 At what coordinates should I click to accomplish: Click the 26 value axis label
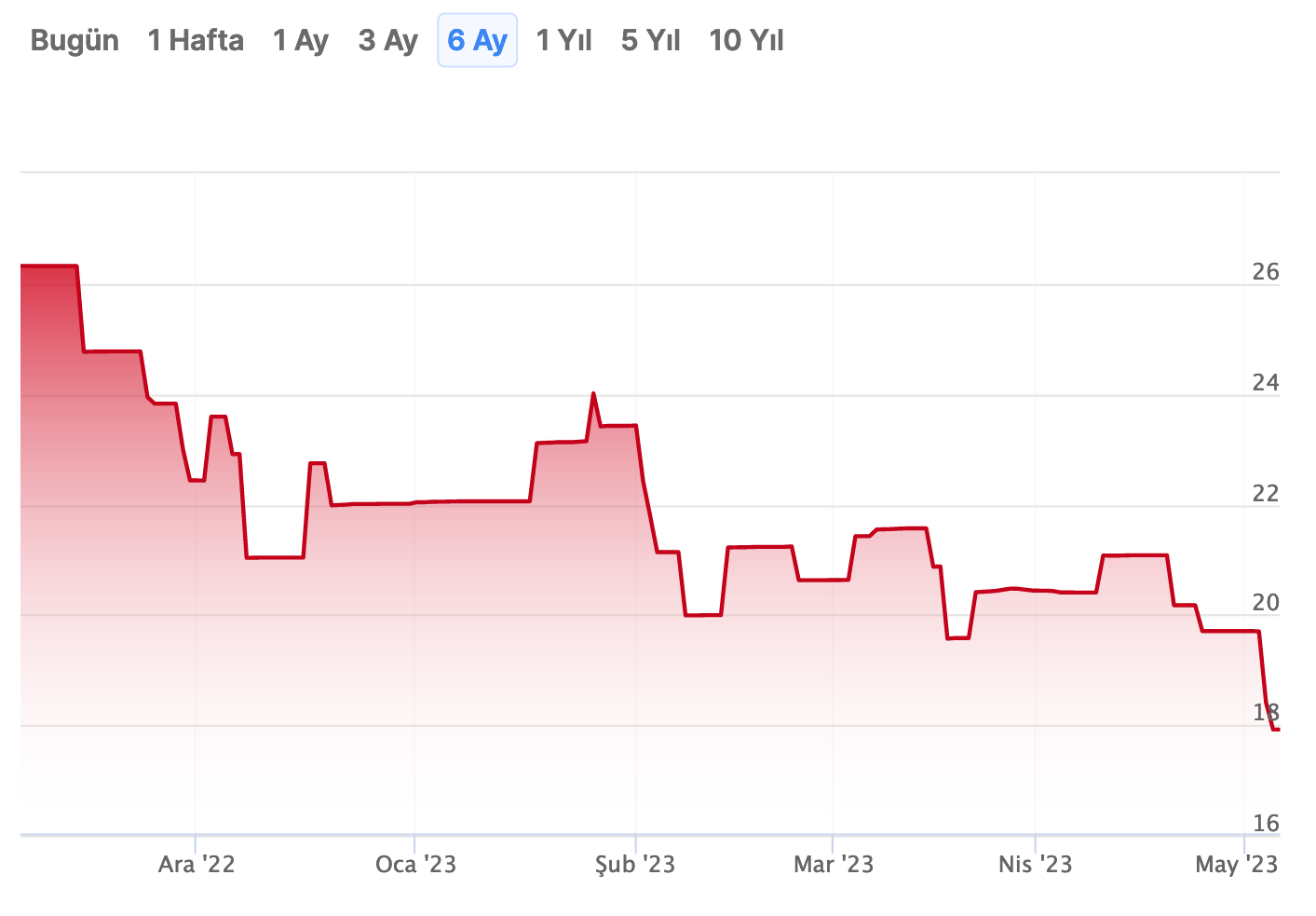click(x=1266, y=272)
